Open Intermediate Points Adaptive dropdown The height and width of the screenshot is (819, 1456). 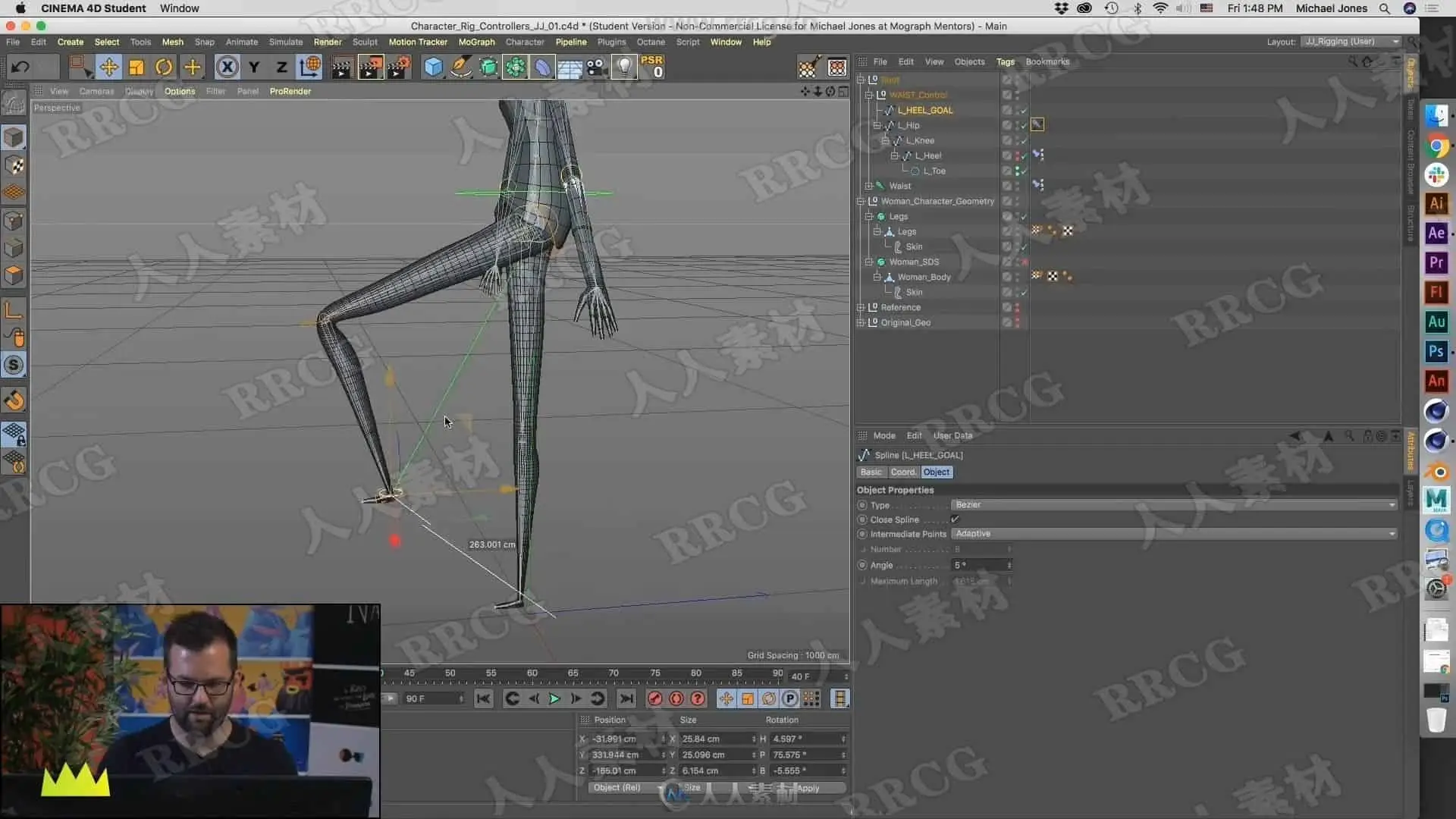click(x=1173, y=534)
